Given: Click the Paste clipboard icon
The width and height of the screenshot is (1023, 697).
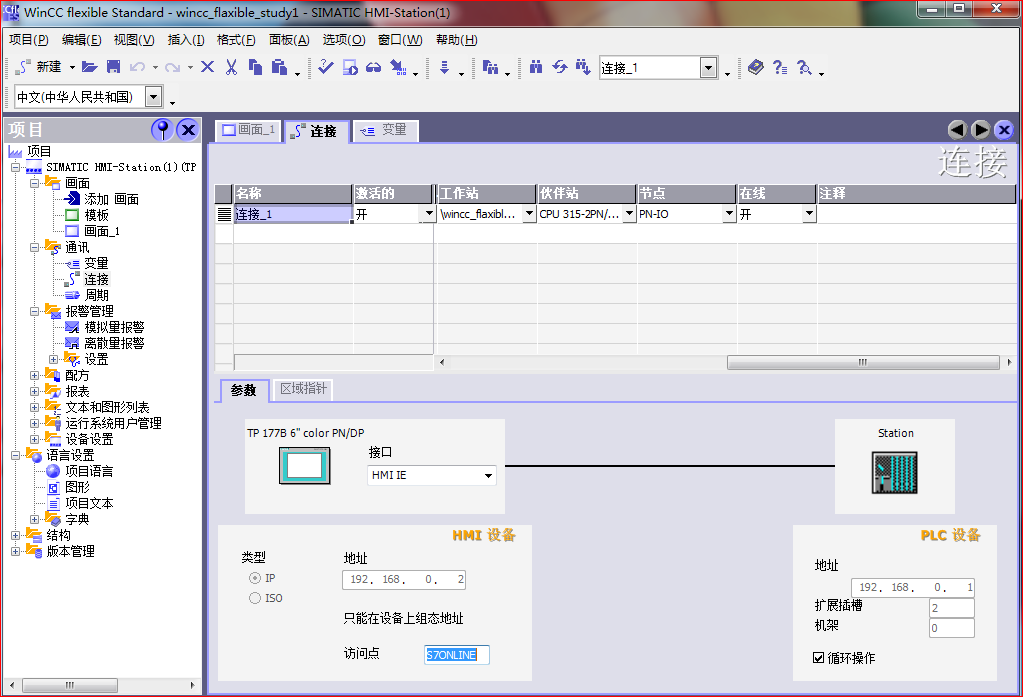Looking at the screenshot, I should [279, 67].
